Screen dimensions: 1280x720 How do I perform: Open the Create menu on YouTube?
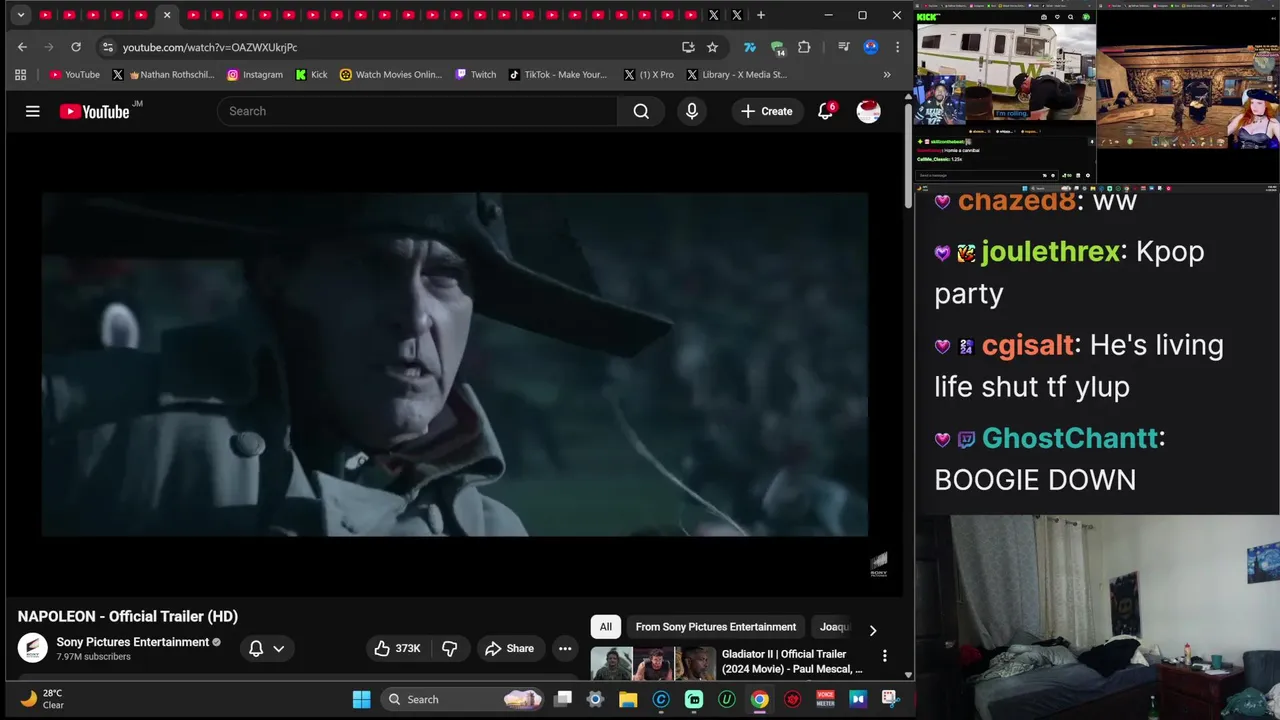766,111
